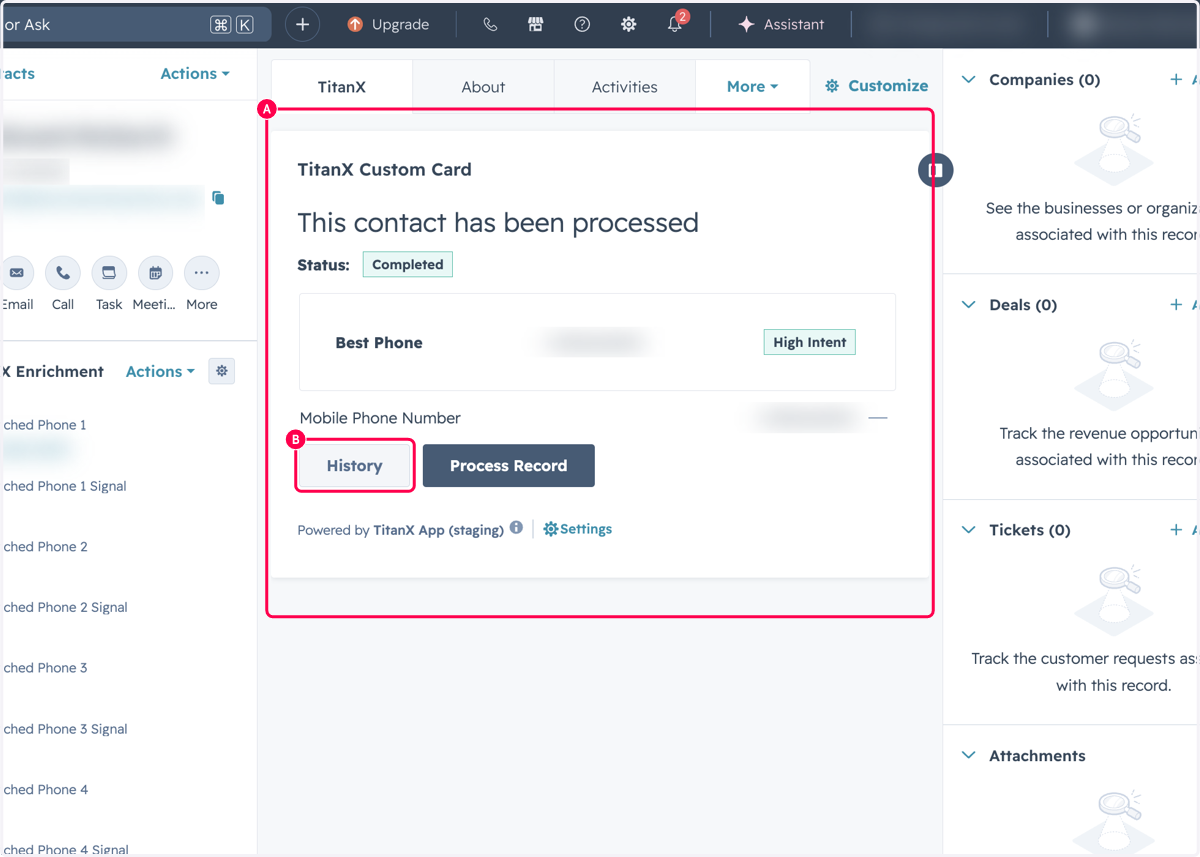1200x857 pixels.
Task: Click the Completed status tag
Action: pyautogui.click(x=408, y=265)
